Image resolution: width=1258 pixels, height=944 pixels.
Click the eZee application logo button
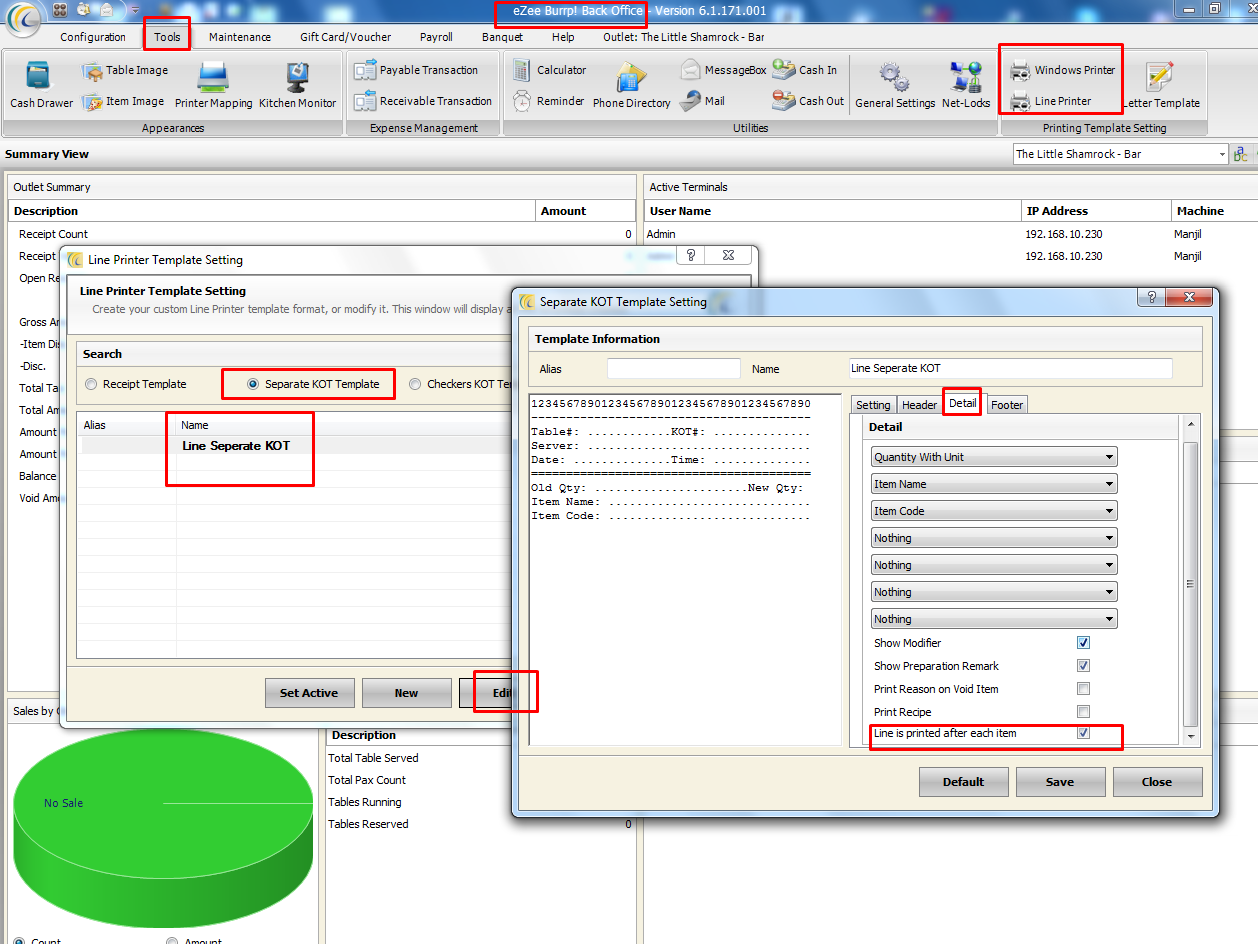[x=22, y=20]
